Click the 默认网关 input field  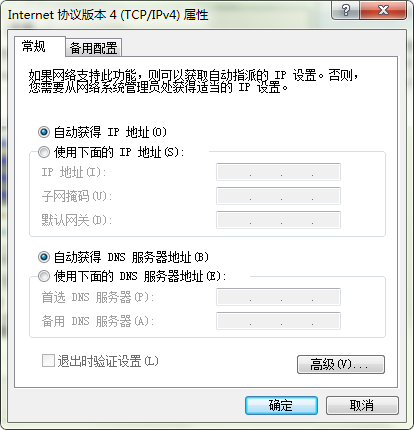[278, 220]
